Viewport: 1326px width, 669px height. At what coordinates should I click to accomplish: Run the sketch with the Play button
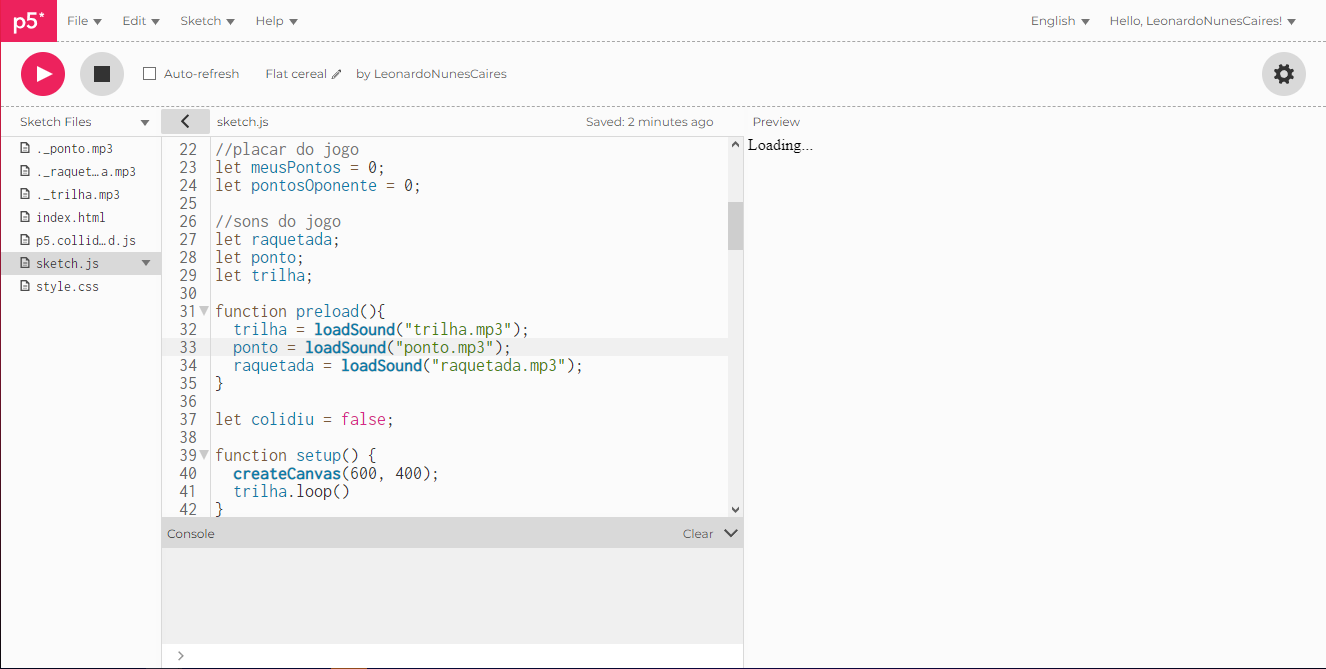[43, 74]
